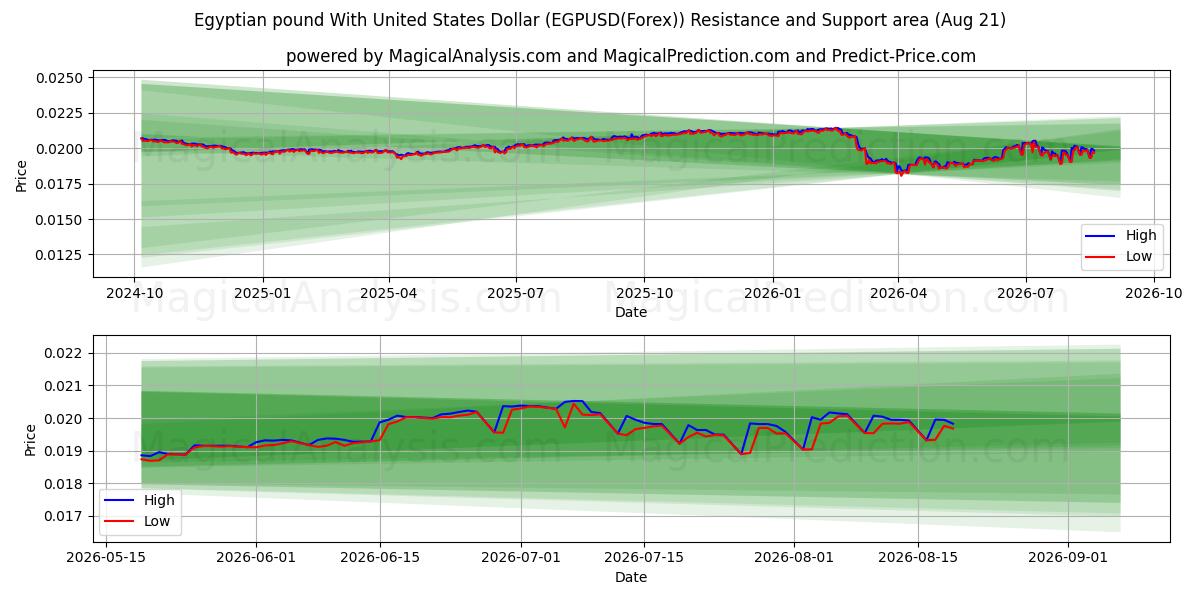This screenshot has height=600, width=1200.
Task: Click the 2026-08-01 date tick label
Action: point(794,559)
